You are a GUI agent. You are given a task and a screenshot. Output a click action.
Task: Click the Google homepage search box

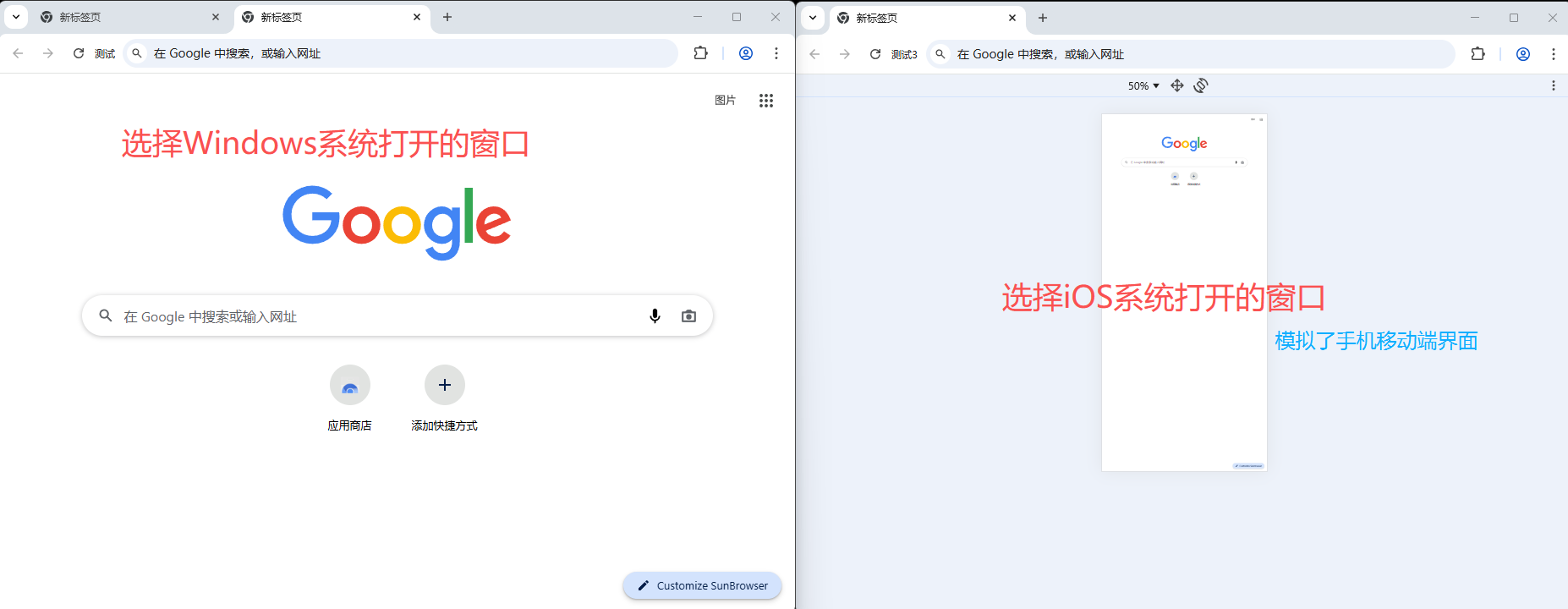[x=397, y=315]
